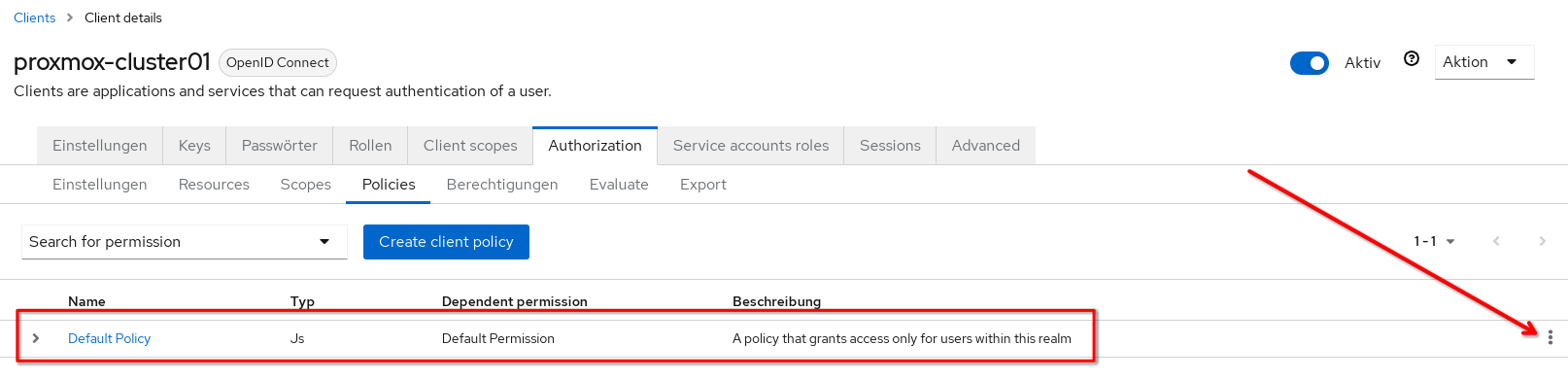Click the OpenID Connect label badge
The width and height of the screenshot is (1568, 380).
pos(278,62)
